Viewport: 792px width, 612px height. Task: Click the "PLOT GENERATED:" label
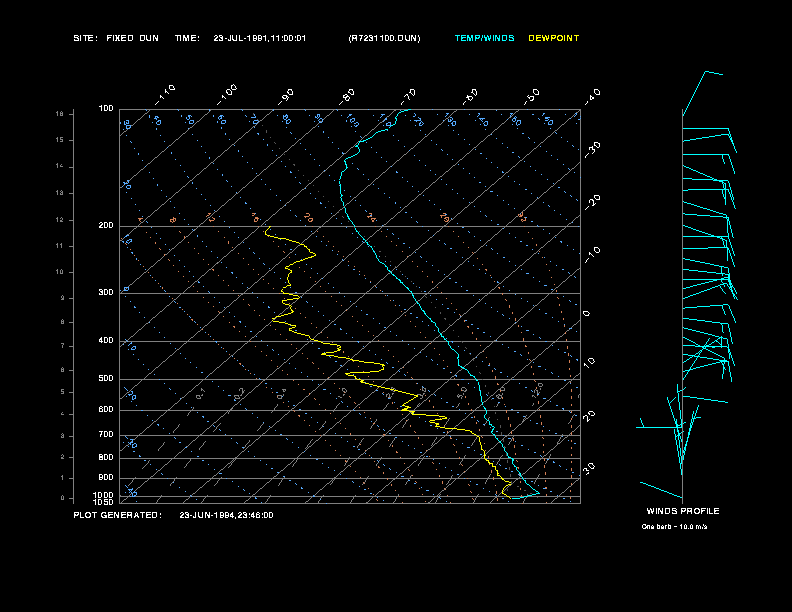tap(118, 515)
